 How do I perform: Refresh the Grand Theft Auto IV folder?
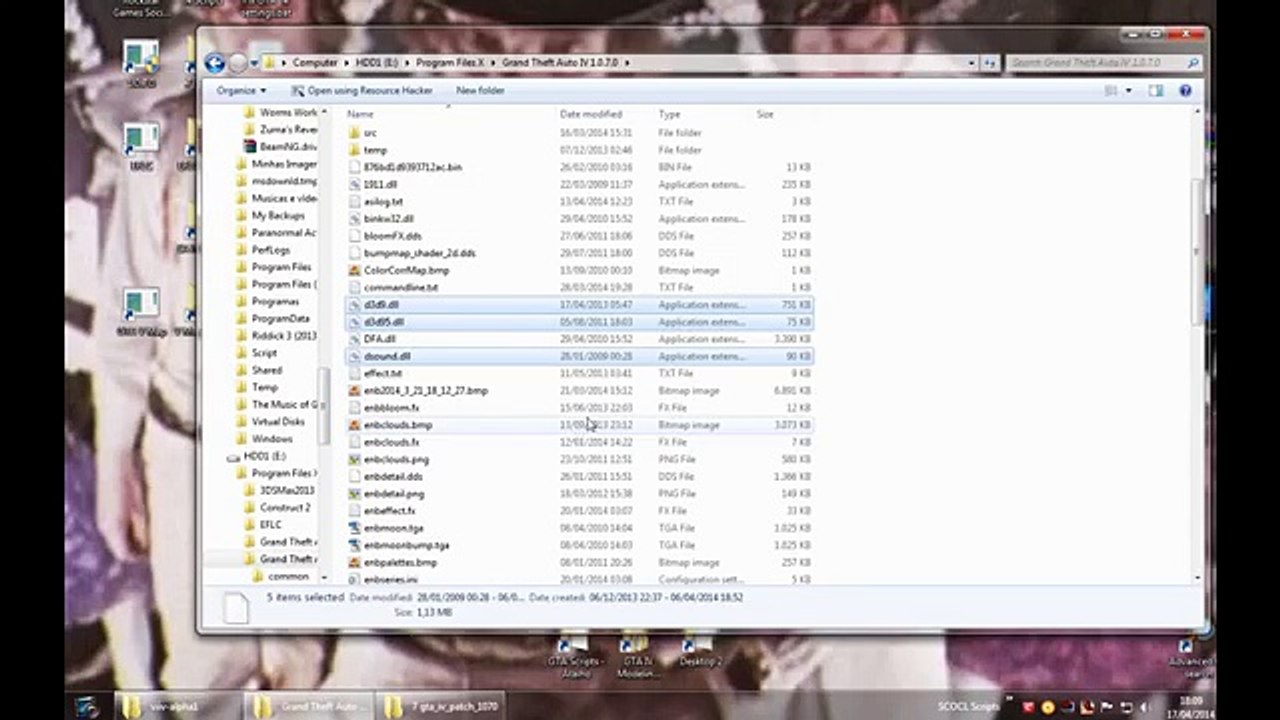[989, 63]
